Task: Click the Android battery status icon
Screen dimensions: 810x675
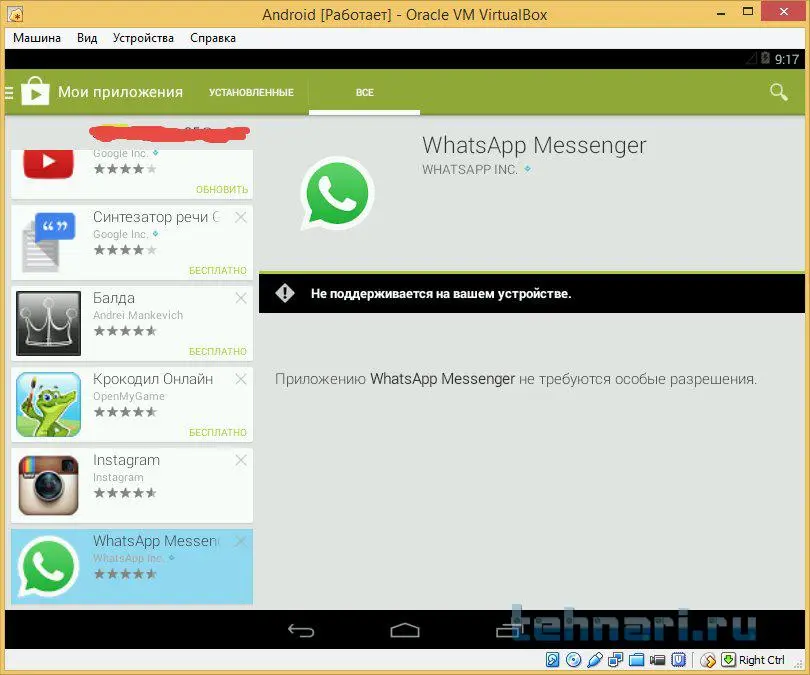Action: point(765,58)
